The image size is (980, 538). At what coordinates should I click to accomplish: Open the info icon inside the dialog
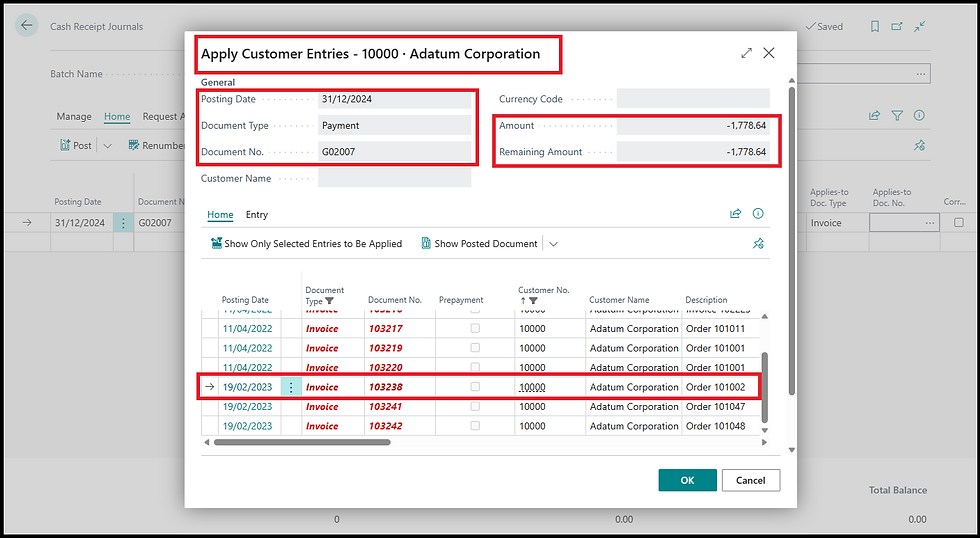758,214
